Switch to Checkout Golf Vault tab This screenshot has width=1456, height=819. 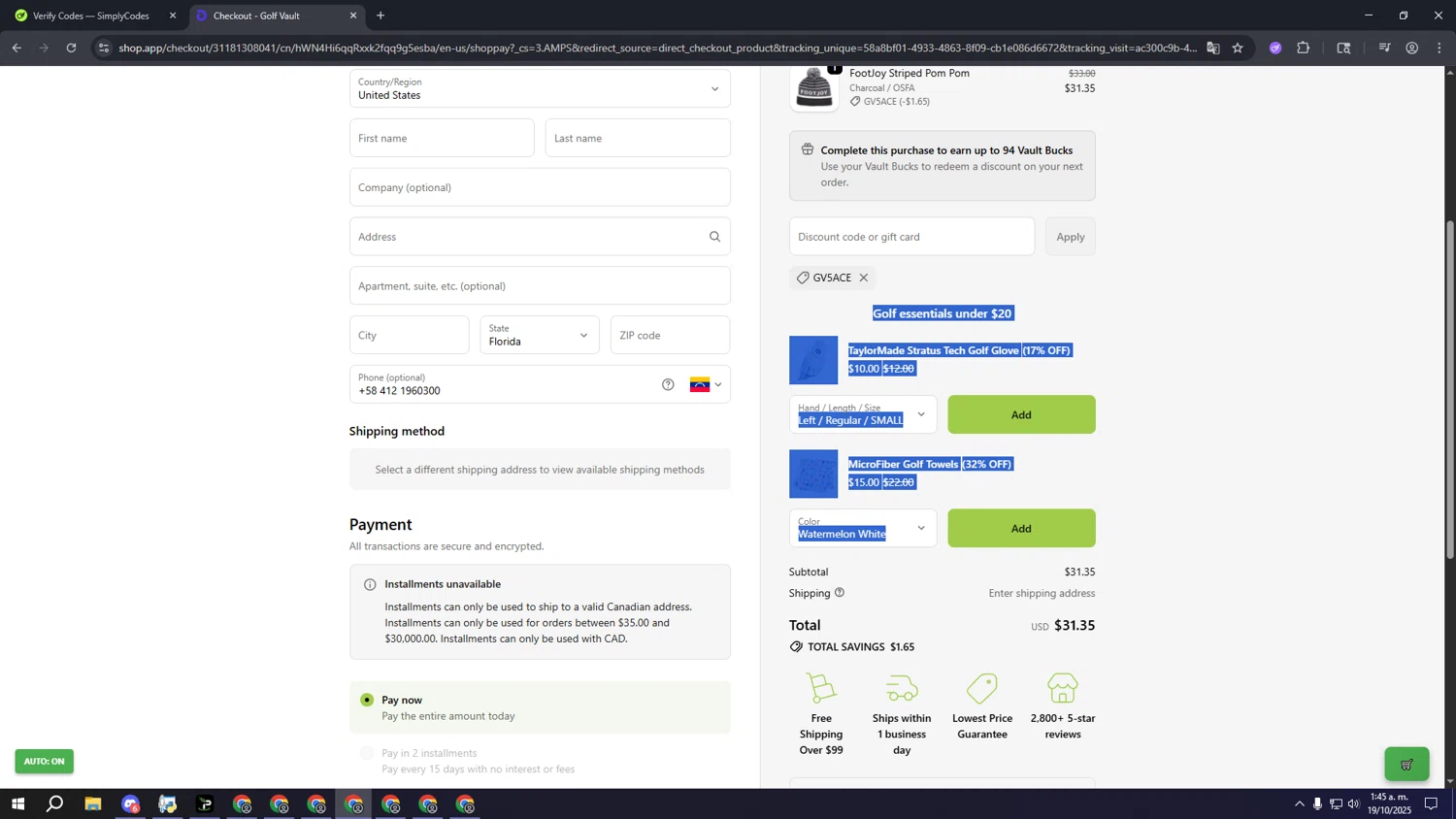coord(278,16)
